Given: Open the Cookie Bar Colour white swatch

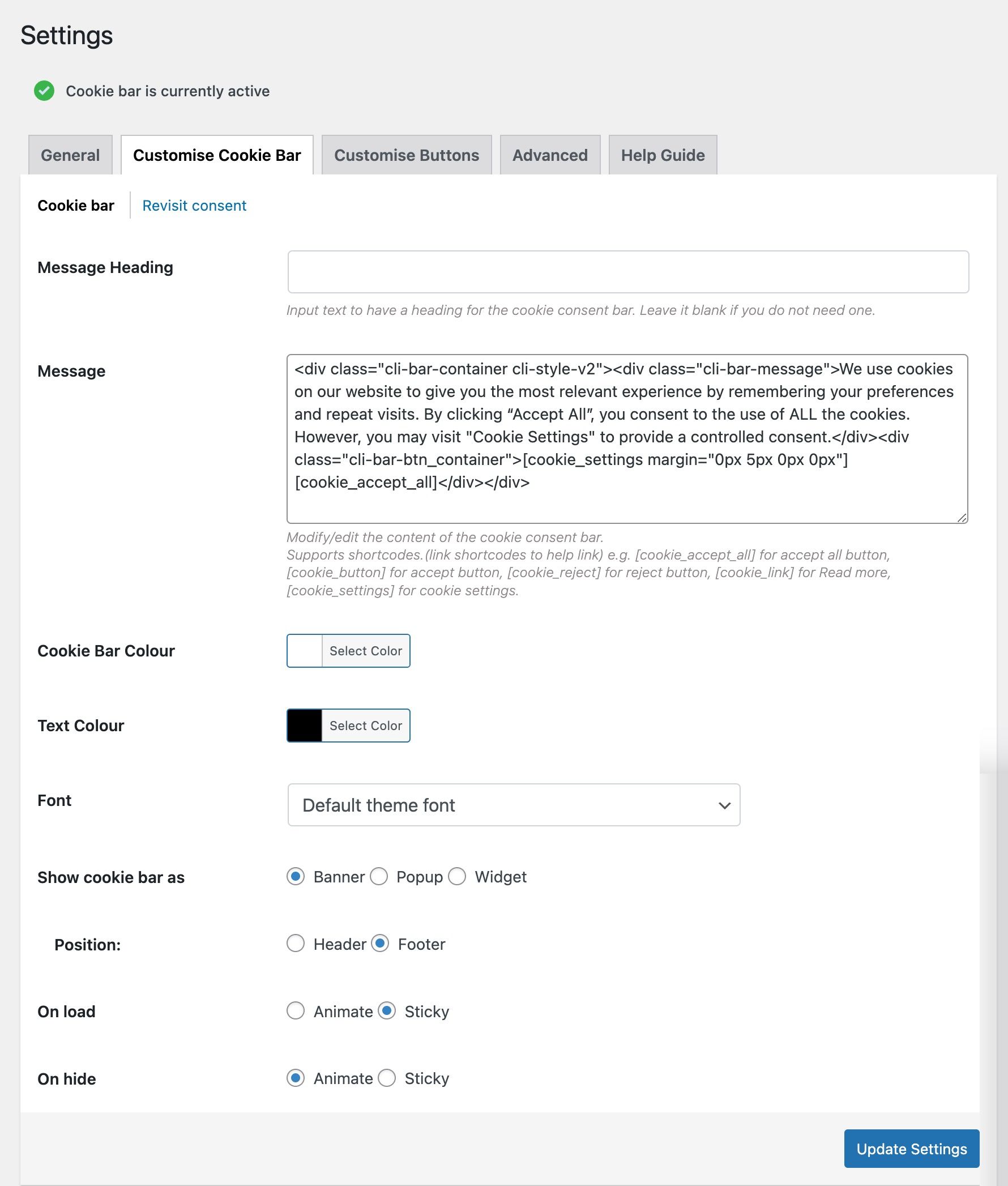Looking at the screenshot, I should (x=305, y=650).
